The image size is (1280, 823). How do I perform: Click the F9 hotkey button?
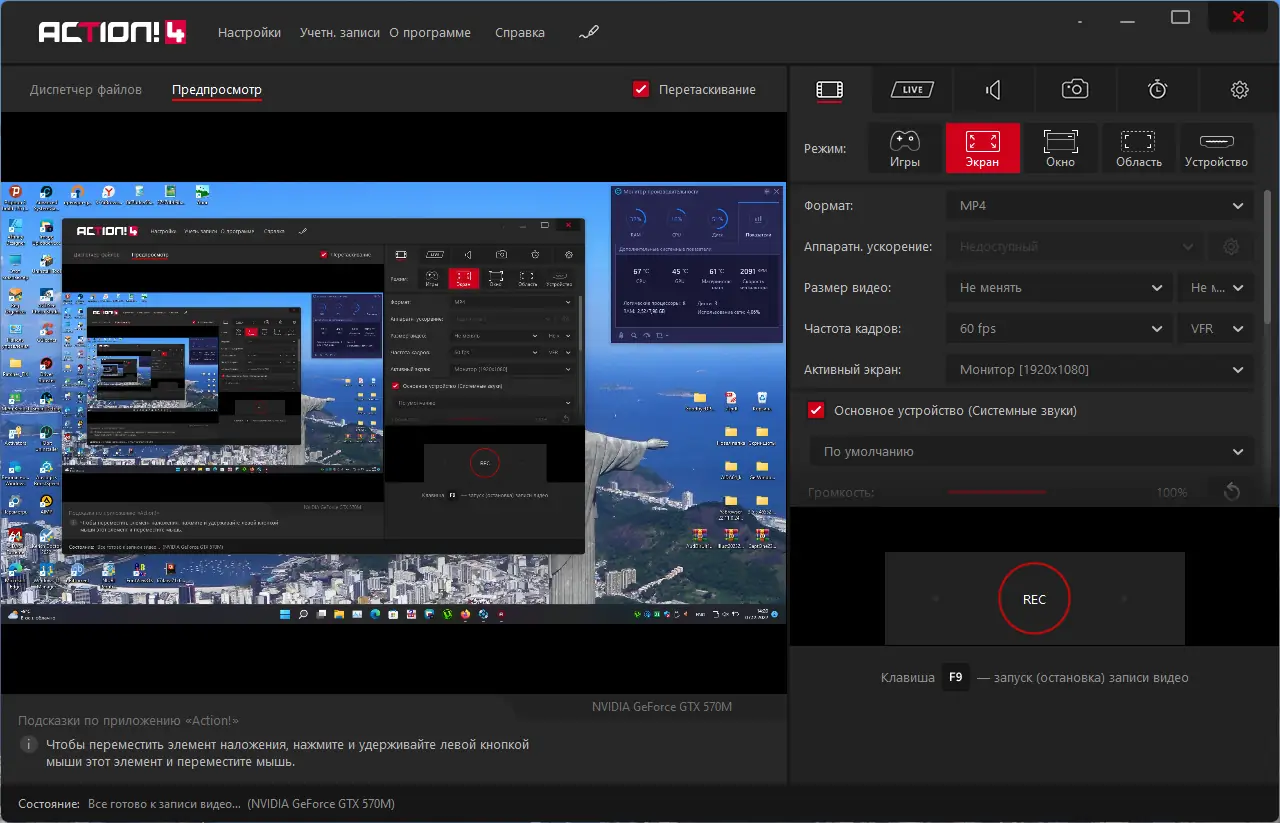955,677
